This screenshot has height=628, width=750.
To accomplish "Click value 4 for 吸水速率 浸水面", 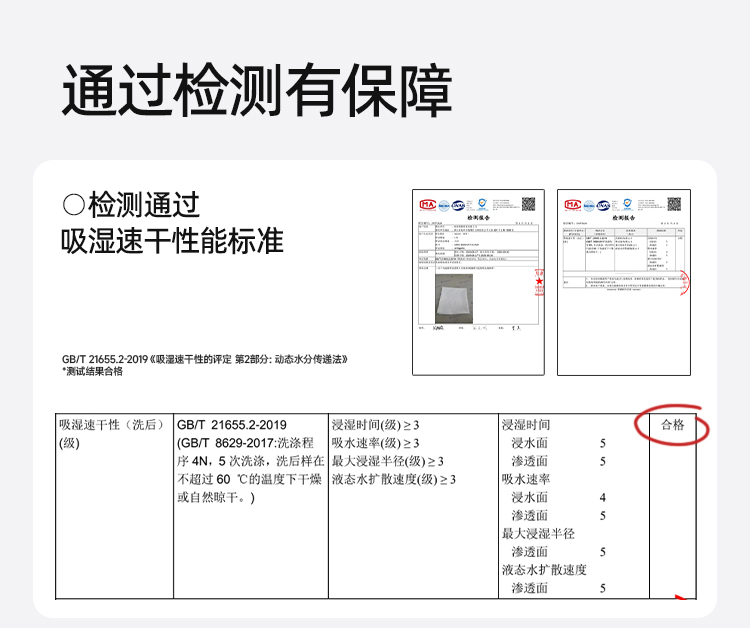I will (x=603, y=498).
